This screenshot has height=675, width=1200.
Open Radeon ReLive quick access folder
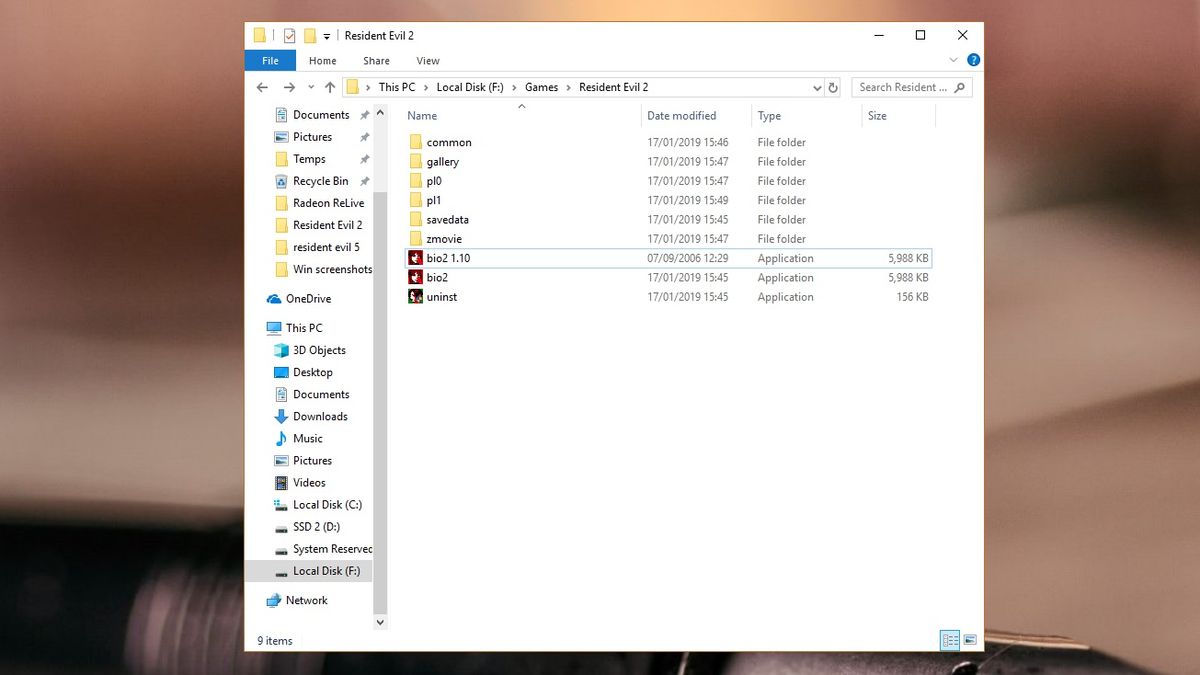[319, 203]
